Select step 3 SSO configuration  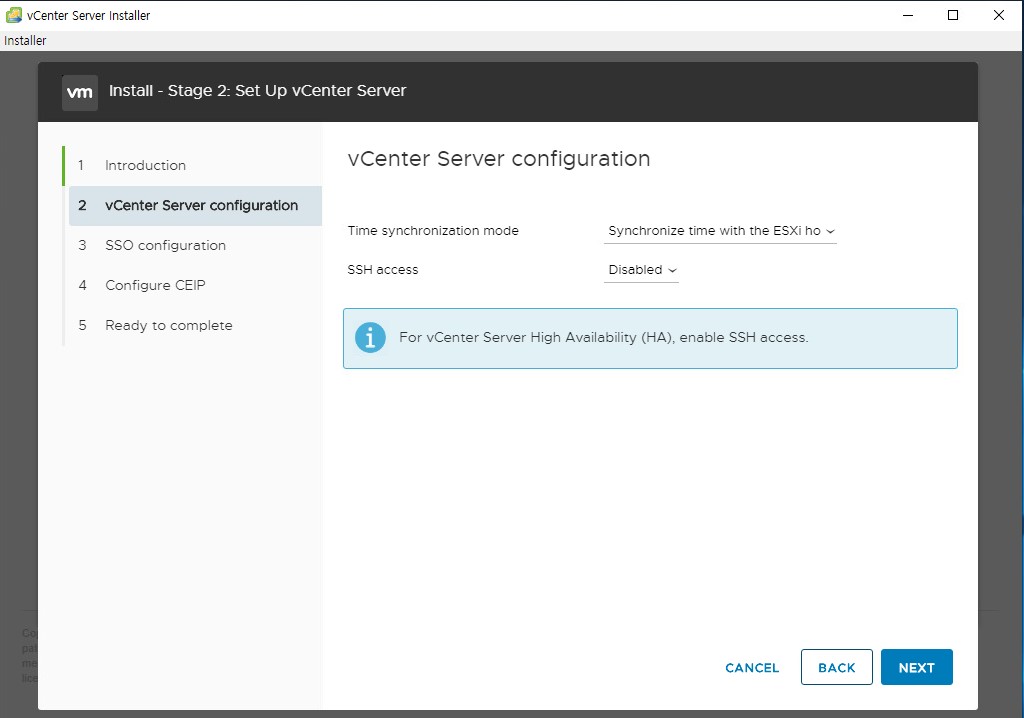point(195,246)
